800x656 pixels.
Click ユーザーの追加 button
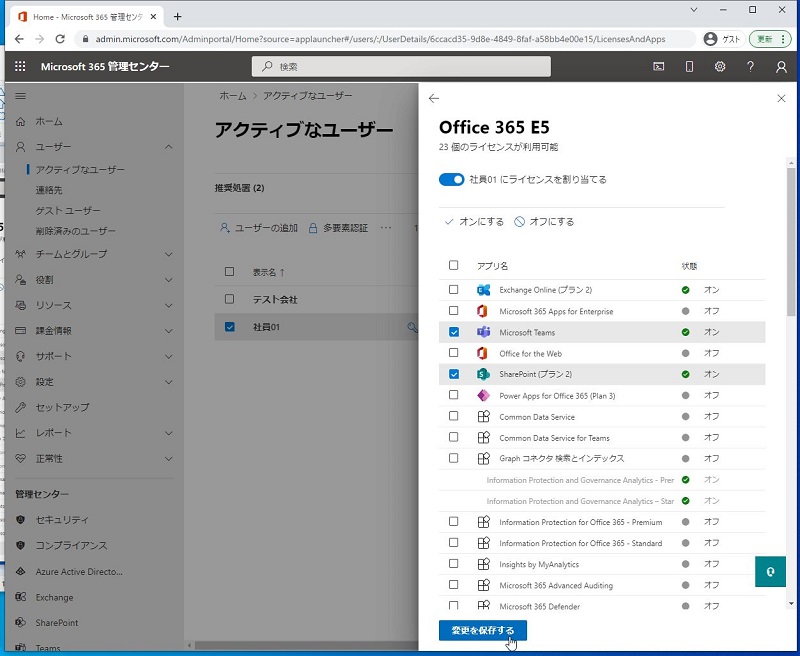[259, 228]
